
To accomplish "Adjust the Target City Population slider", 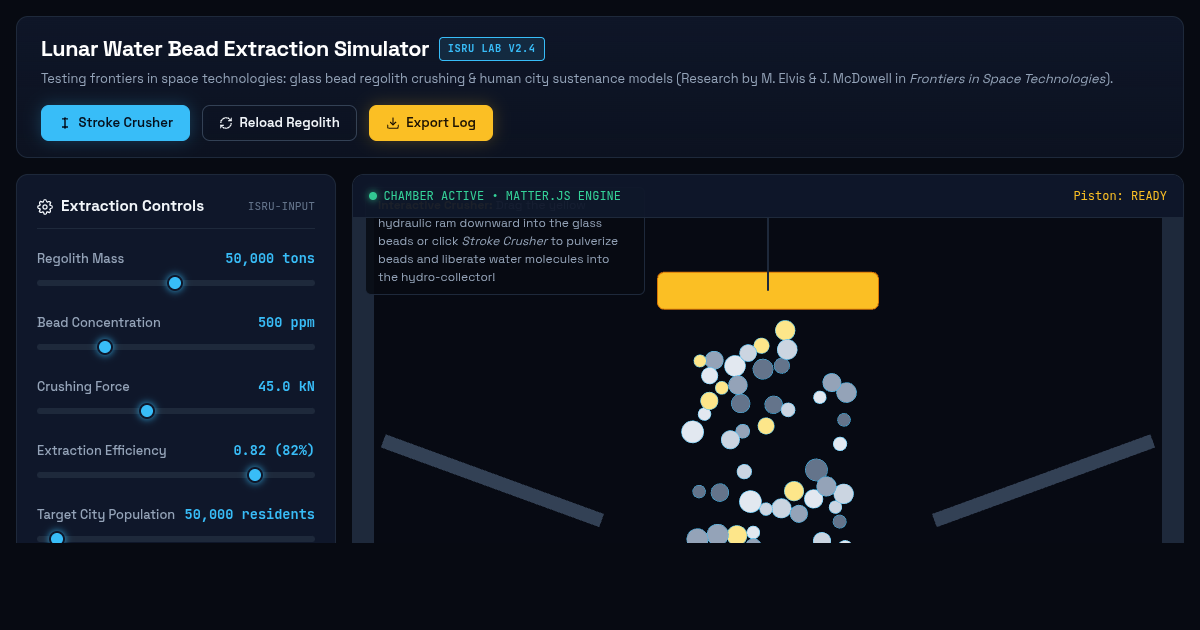I will click(176, 538).
